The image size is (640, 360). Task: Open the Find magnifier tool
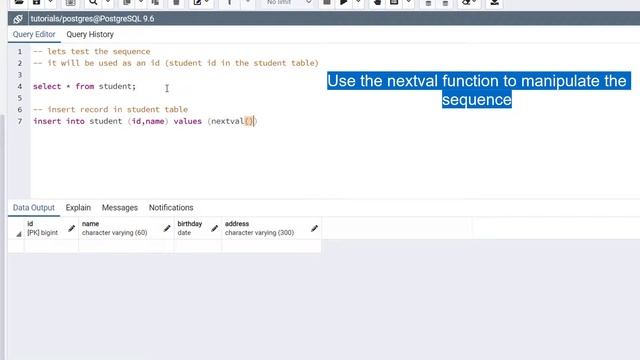click(93, 2)
